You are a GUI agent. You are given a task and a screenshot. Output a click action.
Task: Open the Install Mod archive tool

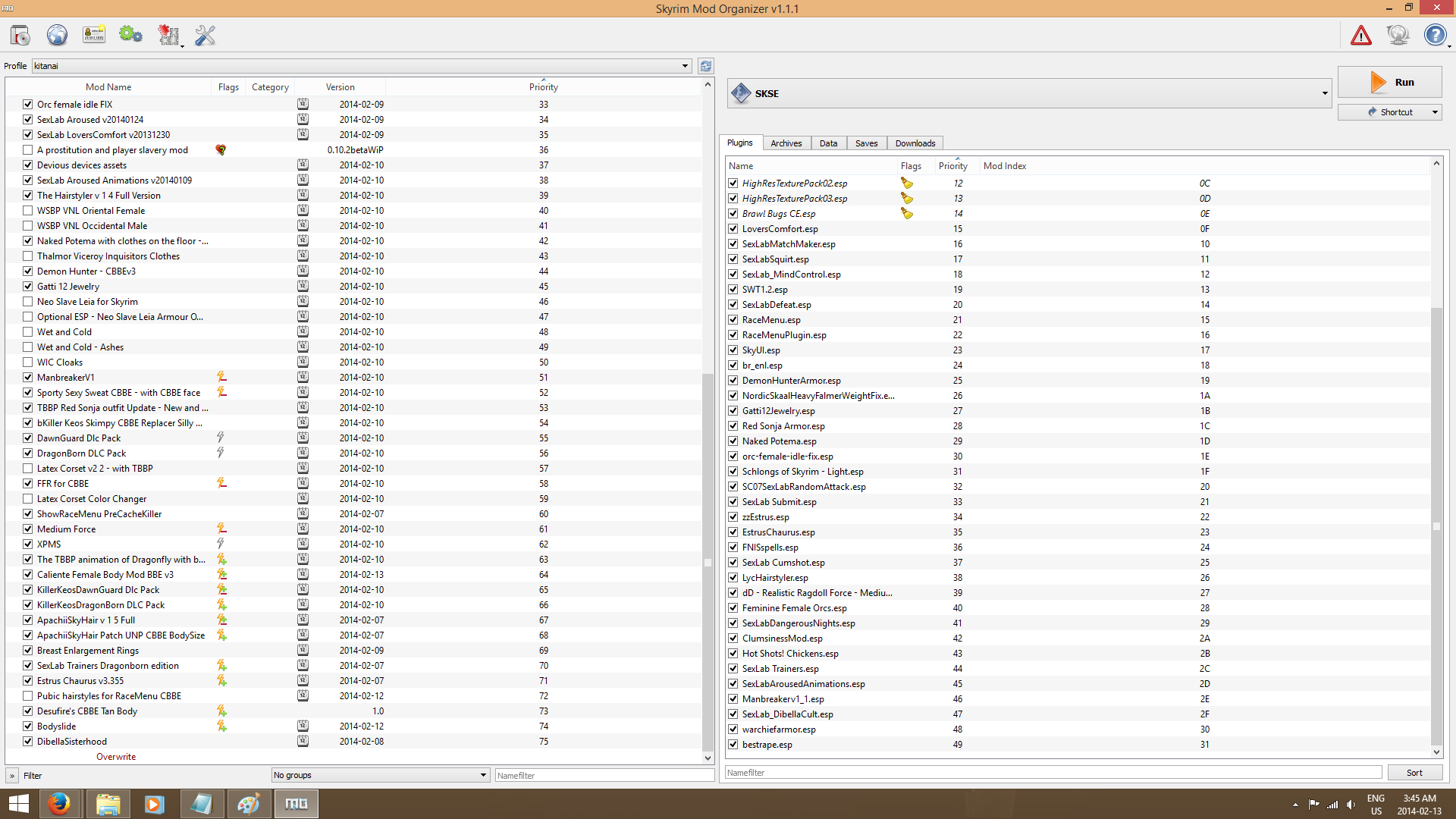(x=20, y=35)
